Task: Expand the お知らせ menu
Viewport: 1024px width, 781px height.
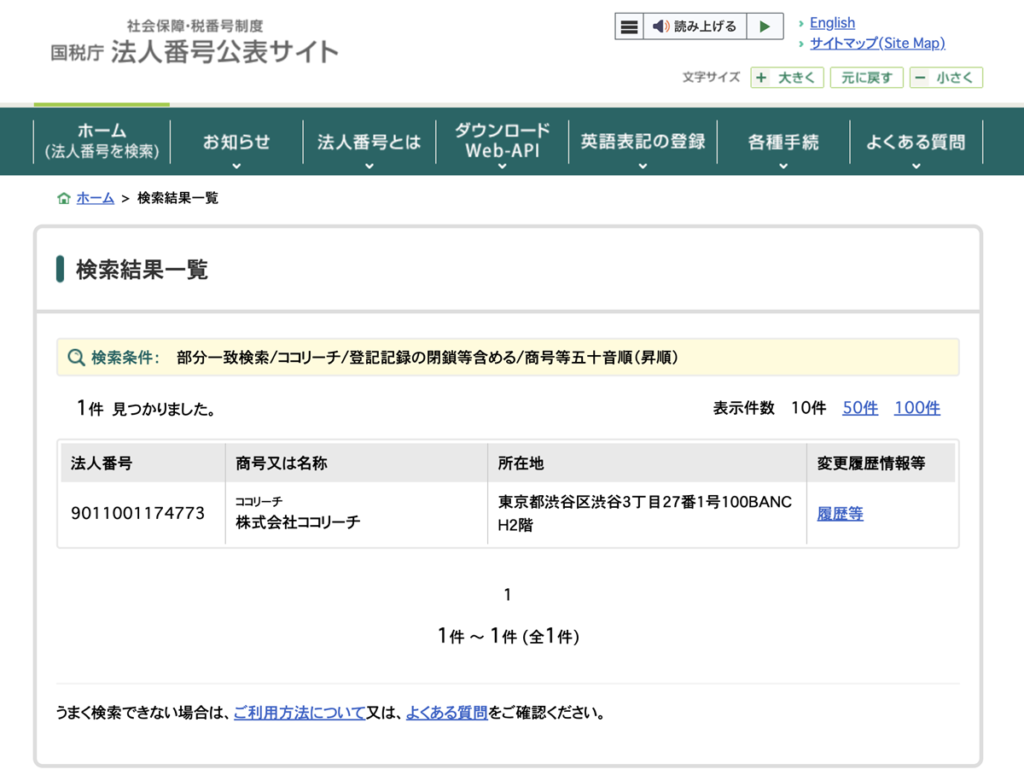Action: click(x=236, y=143)
